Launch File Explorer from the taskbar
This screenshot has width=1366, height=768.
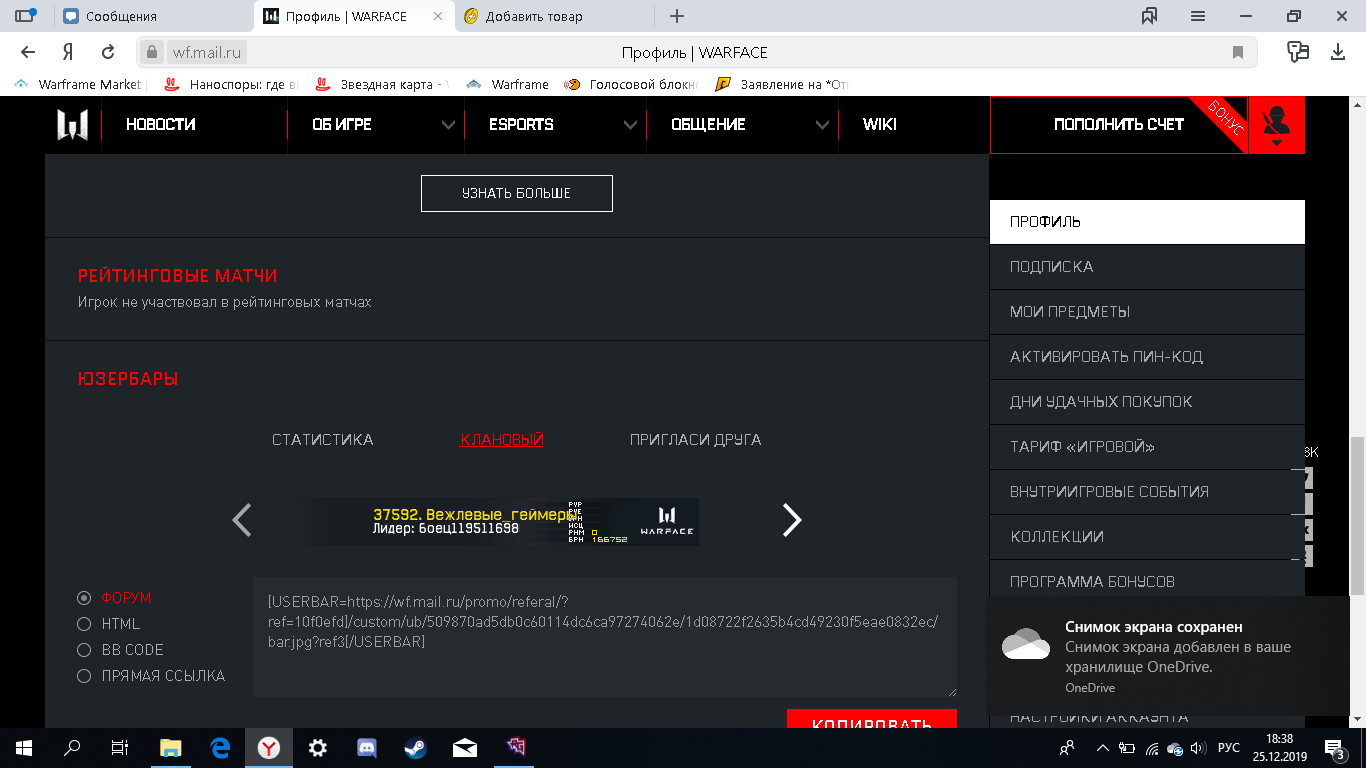coord(171,748)
